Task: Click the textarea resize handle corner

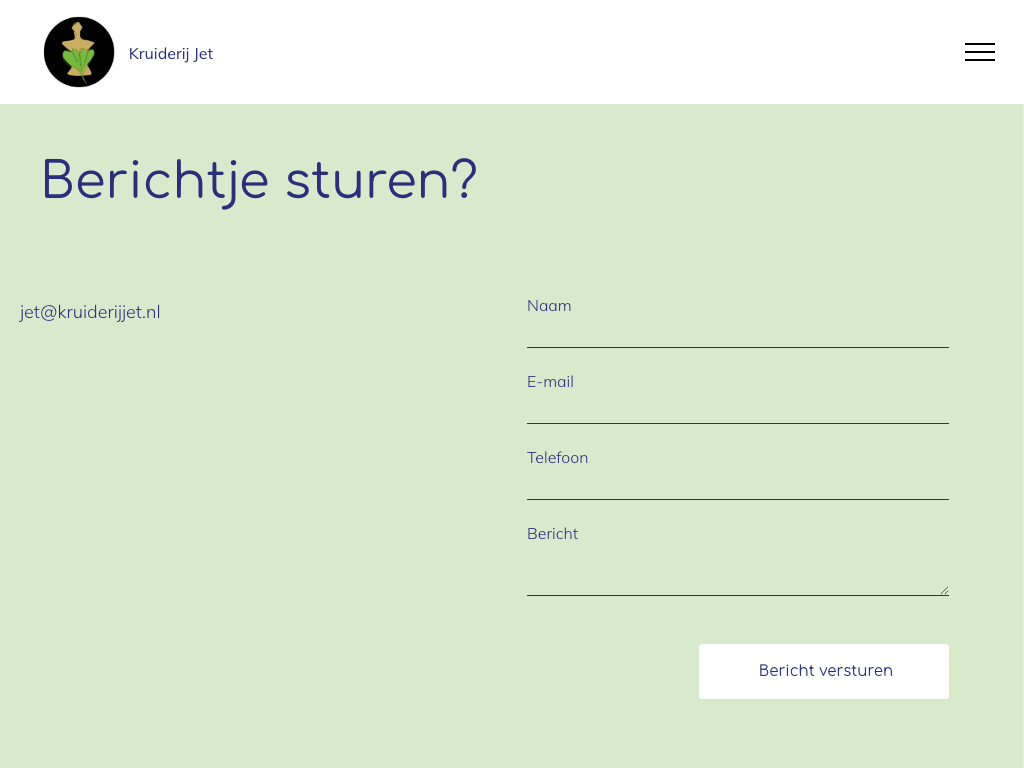Action: (x=943, y=590)
